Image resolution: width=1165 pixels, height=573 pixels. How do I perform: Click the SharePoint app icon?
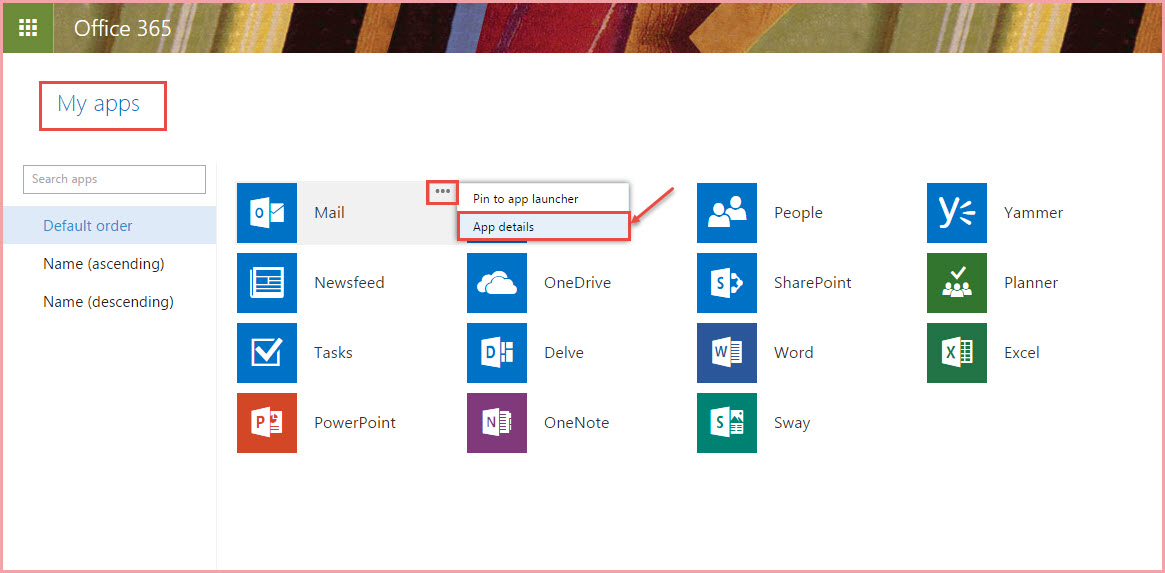tap(727, 282)
